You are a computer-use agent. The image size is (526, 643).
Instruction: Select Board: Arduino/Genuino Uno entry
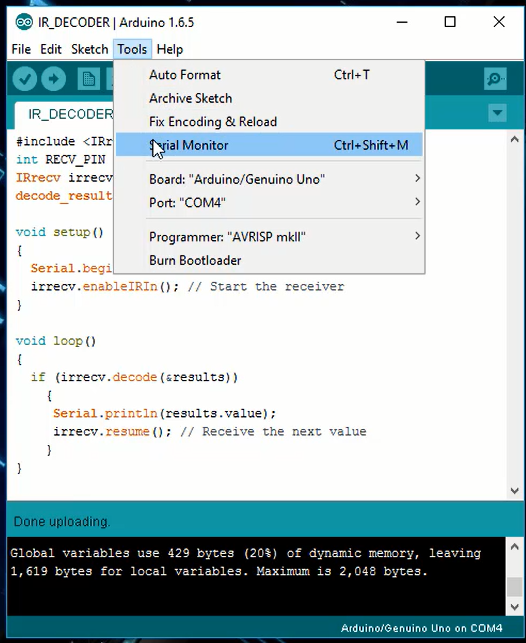[269, 179]
